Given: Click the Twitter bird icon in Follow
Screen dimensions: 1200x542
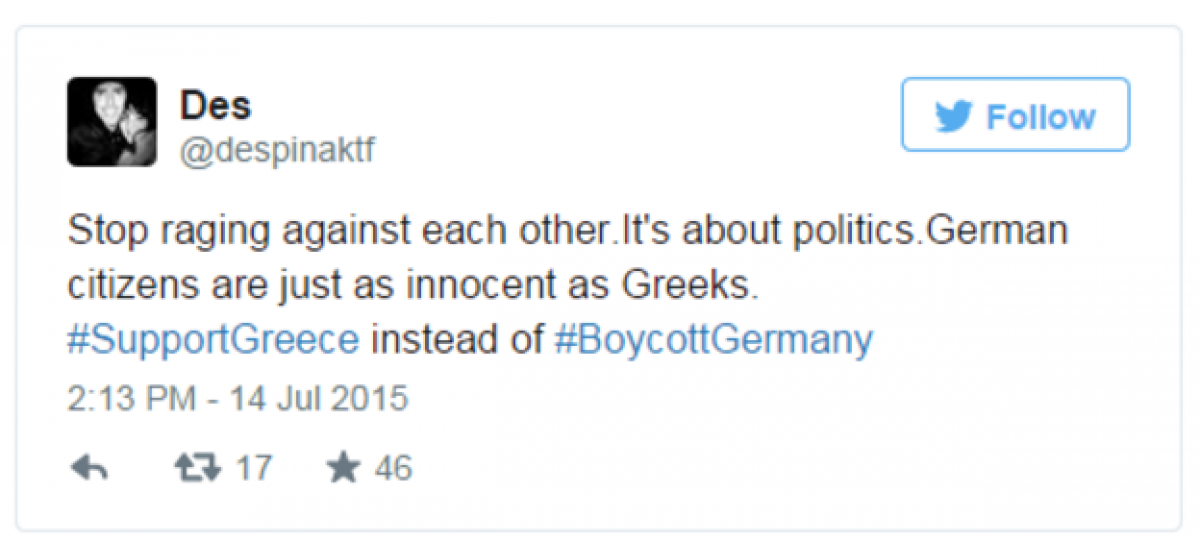Looking at the screenshot, I should click(955, 117).
